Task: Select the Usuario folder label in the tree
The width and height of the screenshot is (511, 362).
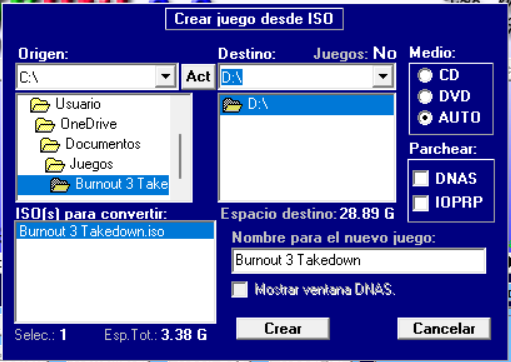Action: point(78,104)
